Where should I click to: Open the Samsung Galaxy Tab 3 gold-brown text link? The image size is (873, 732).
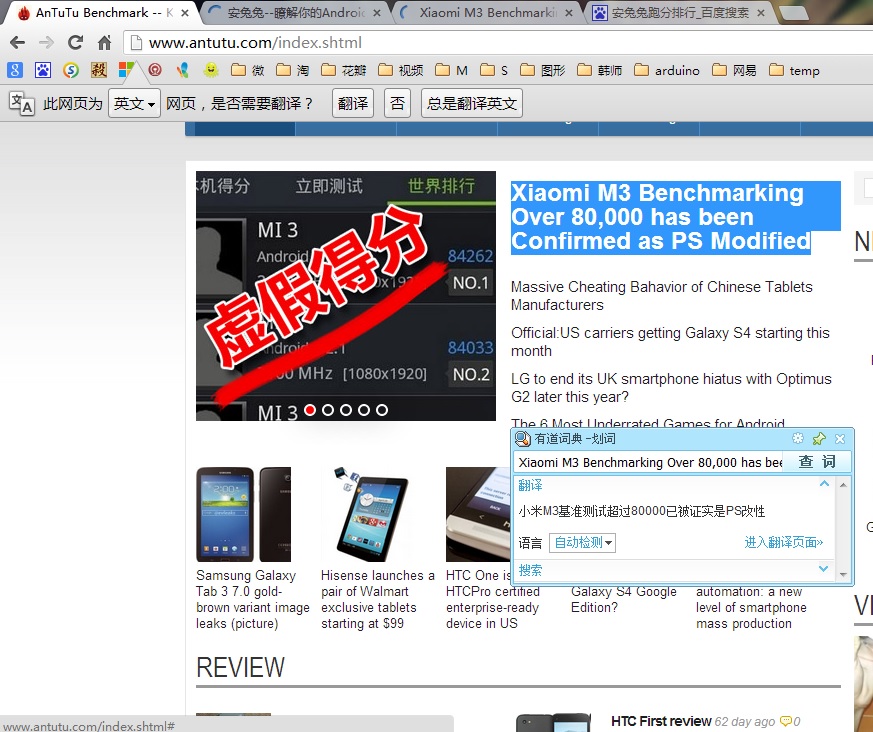coord(253,600)
